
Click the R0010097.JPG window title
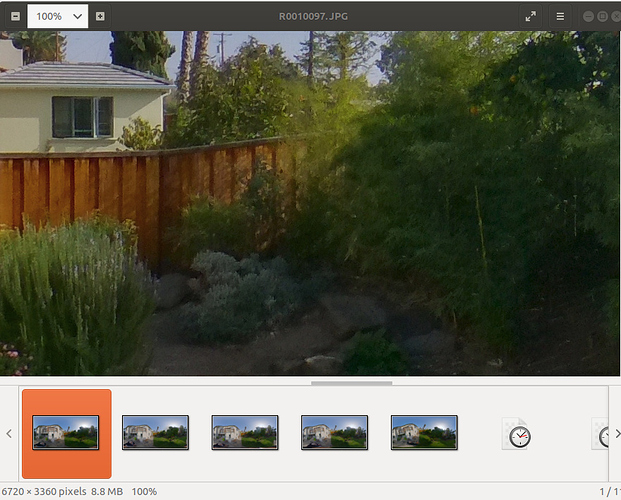[313, 16]
